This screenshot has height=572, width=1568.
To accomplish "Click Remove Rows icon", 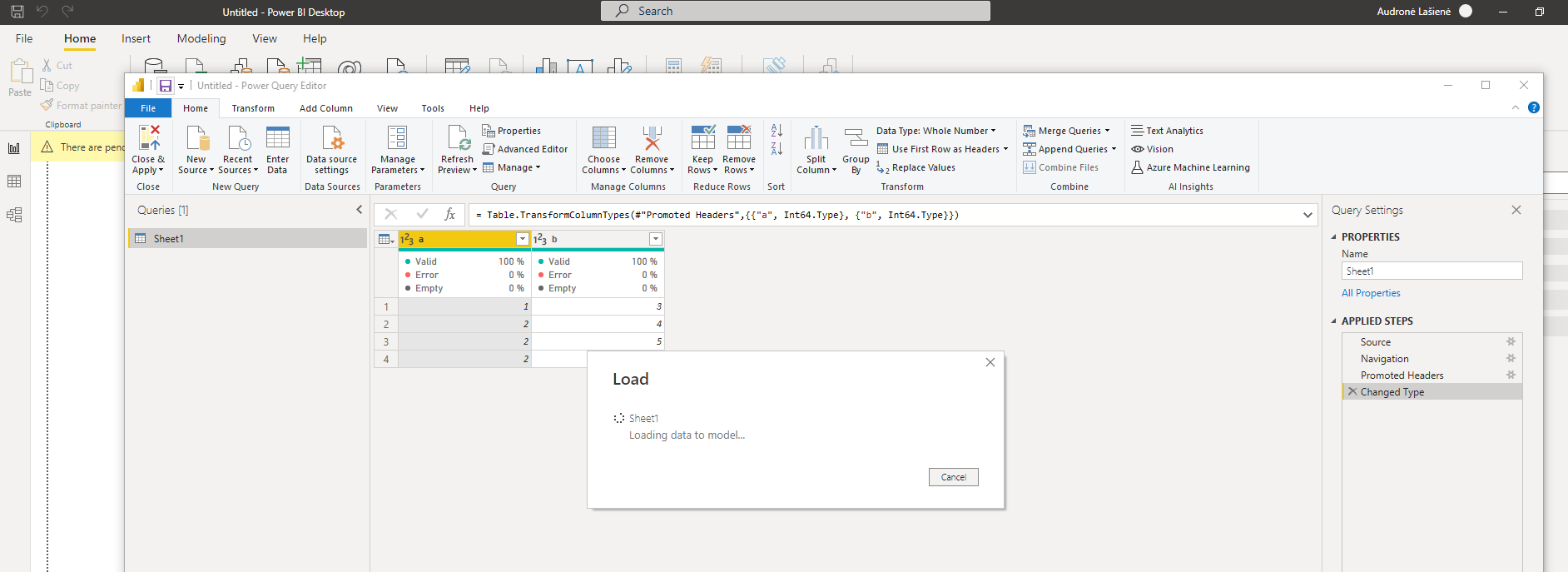I will 739,137.
